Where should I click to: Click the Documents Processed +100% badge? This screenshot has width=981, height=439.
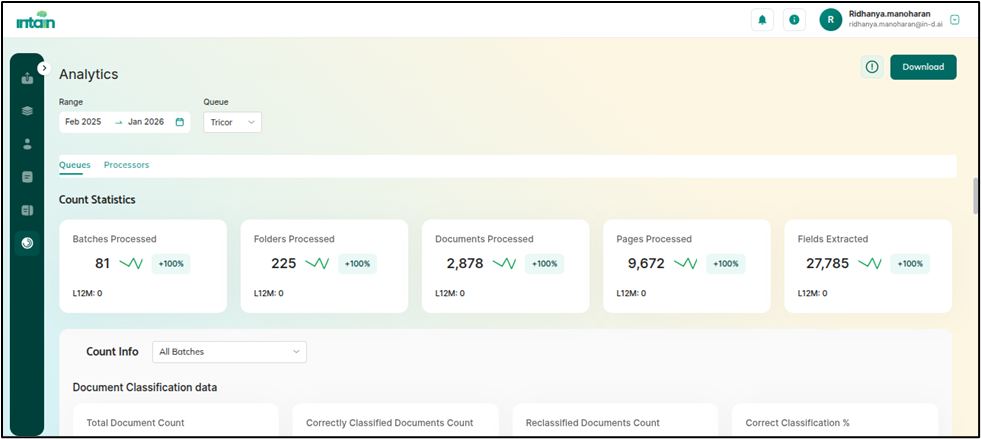click(x=544, y=264)
